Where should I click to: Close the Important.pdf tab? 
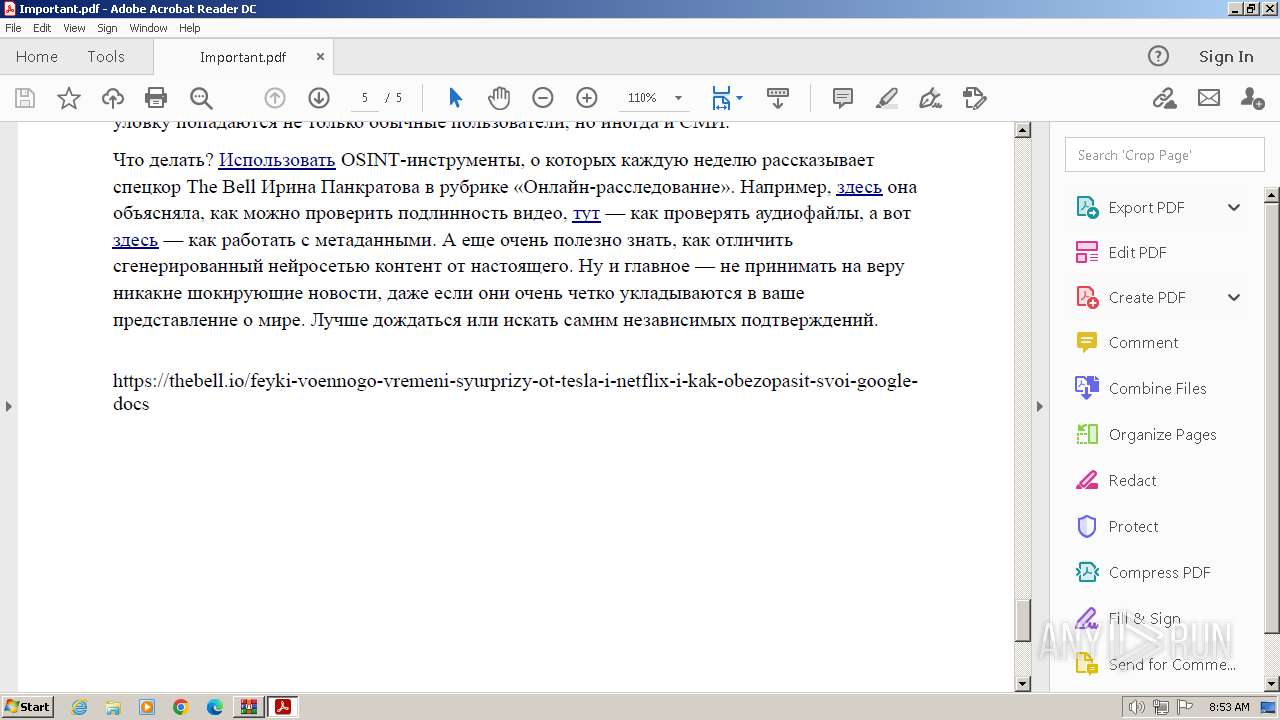pos(320,57)
